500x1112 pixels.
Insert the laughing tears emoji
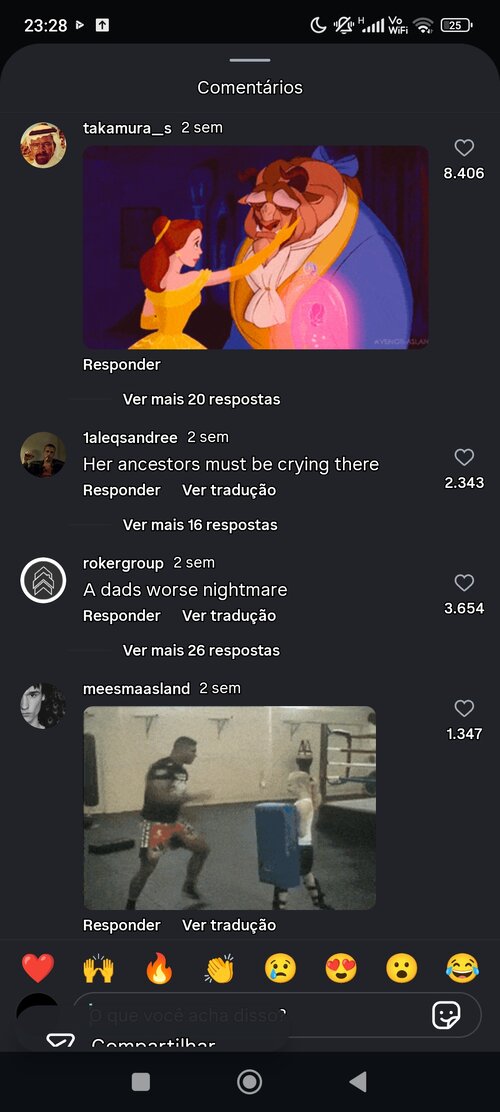462,968
